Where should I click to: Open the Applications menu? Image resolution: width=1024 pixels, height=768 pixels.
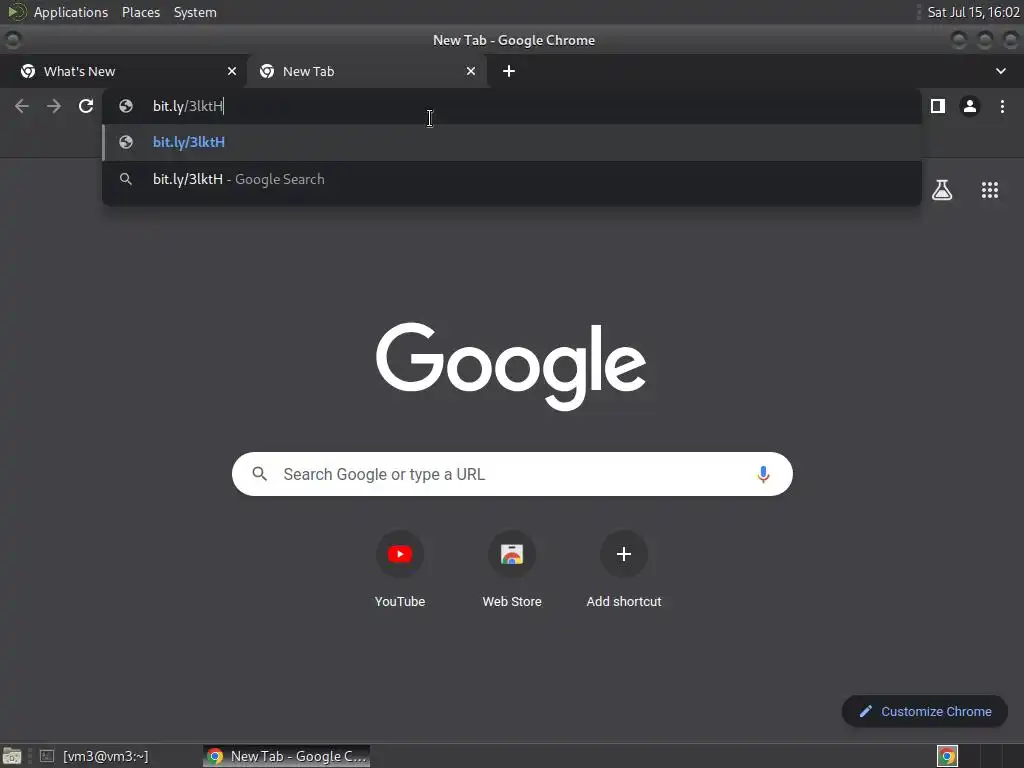click(71, 12)
